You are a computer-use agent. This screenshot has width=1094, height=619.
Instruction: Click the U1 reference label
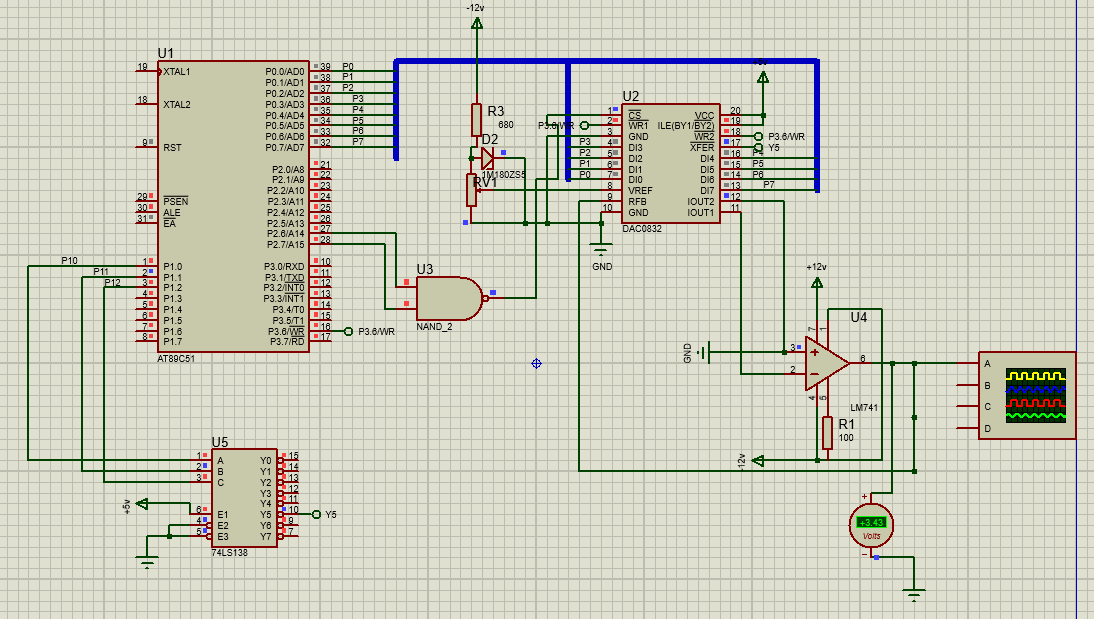pos(165,53)
